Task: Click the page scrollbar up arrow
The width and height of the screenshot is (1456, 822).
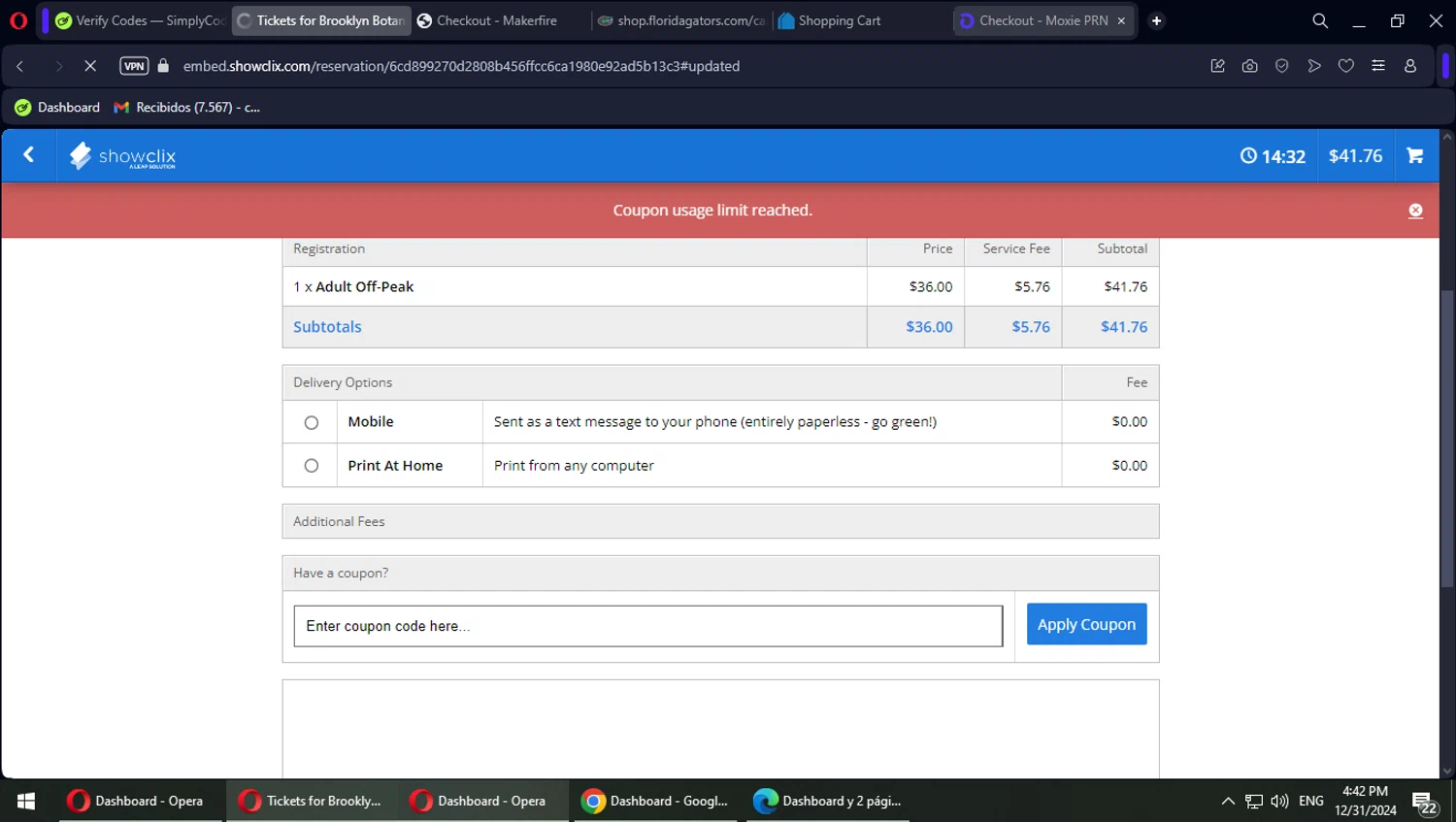Action: [x=1447, y=137]
